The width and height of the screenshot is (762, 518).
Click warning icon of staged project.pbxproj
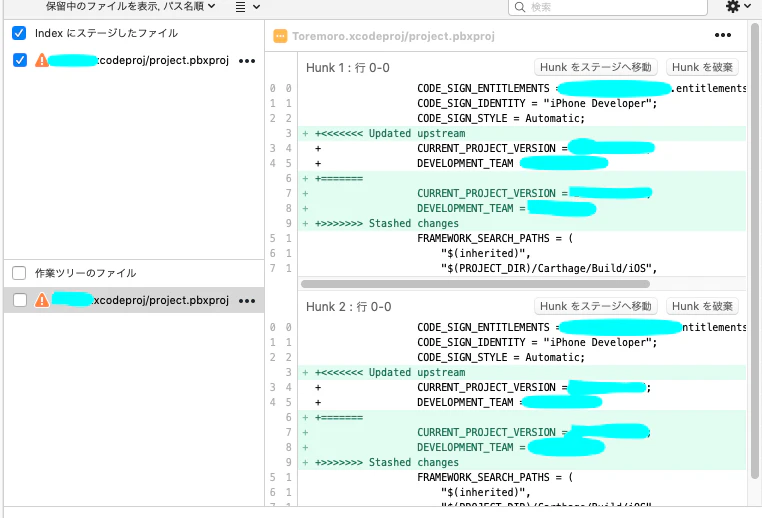point(42,60)
